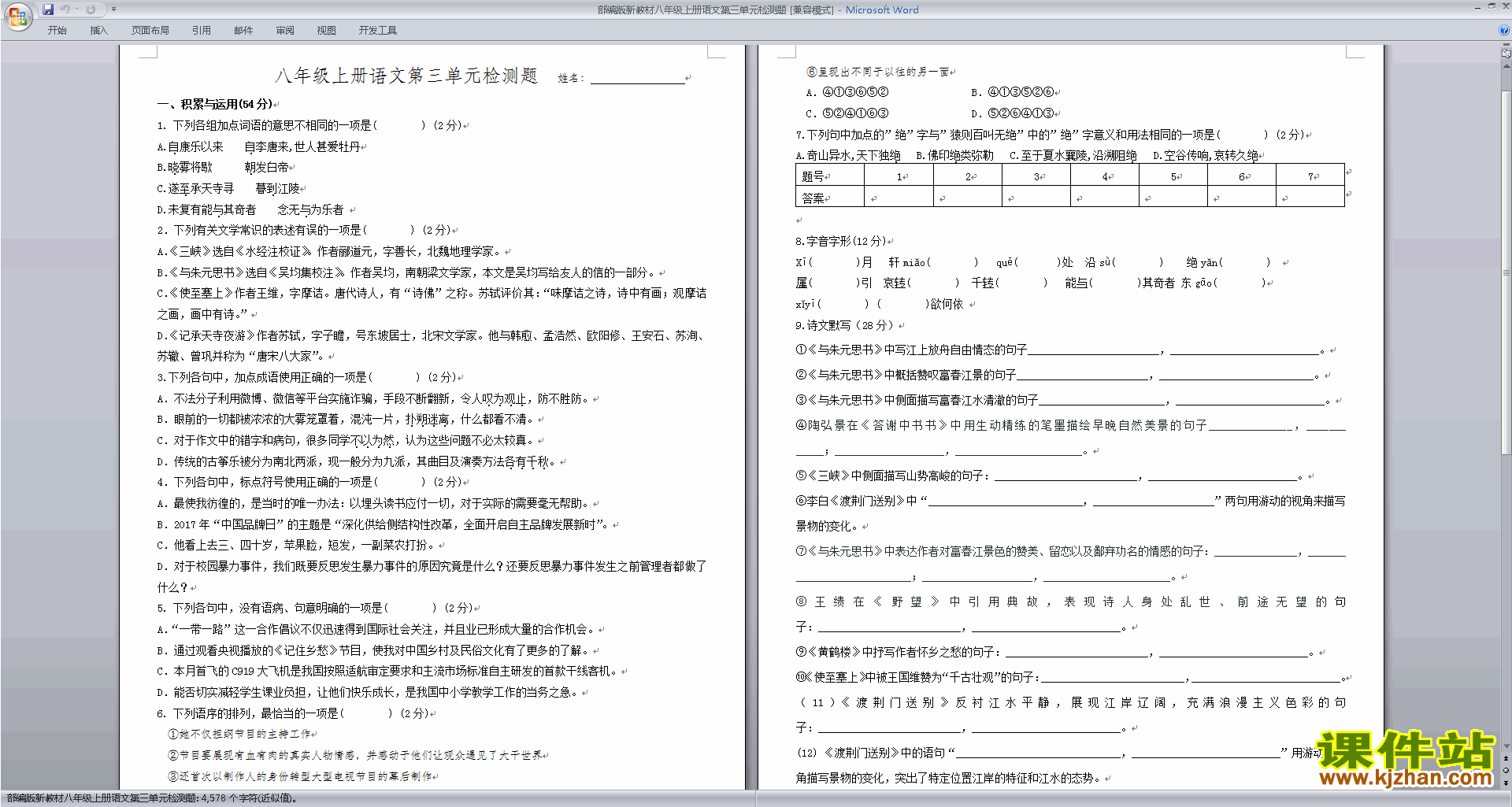Open the 页面布局 tab
This screenshot has height=807, width=1512.
point(150,31)
